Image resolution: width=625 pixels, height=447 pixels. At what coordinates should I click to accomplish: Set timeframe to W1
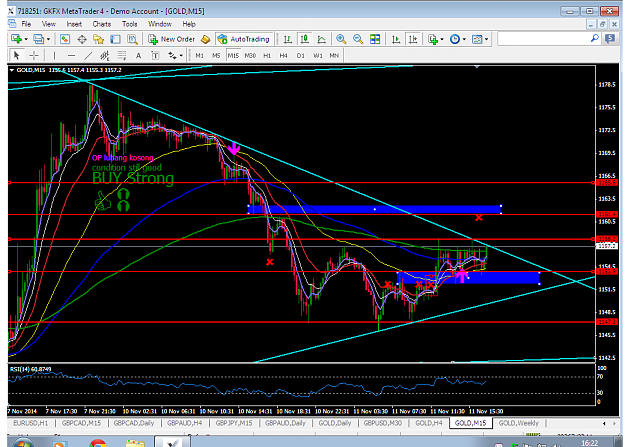pyautogui.click(x=318, y=55)
